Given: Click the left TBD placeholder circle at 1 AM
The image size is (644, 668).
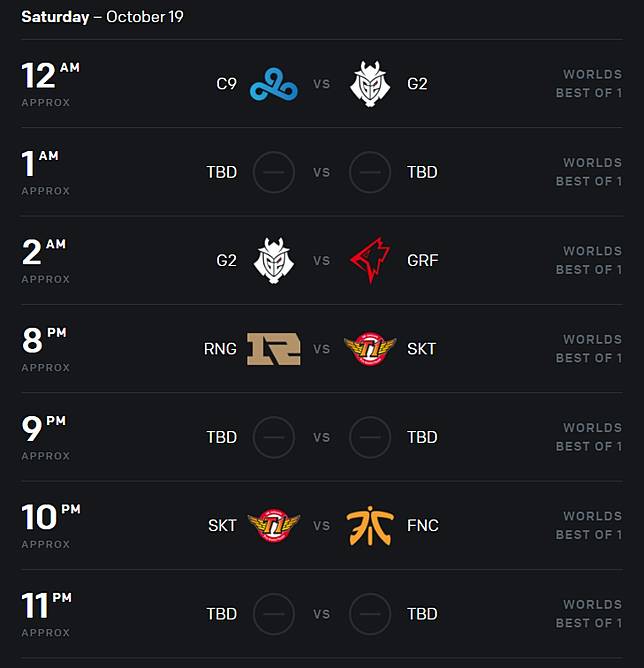Looking at the screenshot, I should pyautogui.click(x=273, y=172).
